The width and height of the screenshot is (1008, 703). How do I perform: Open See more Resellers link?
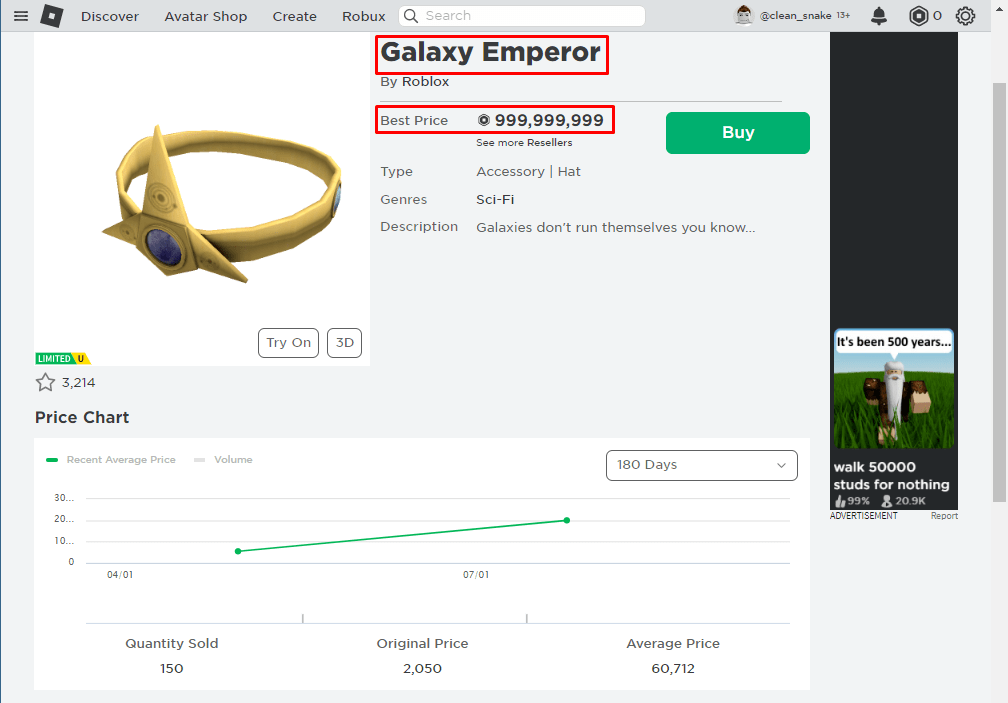(x=524, y=143)
